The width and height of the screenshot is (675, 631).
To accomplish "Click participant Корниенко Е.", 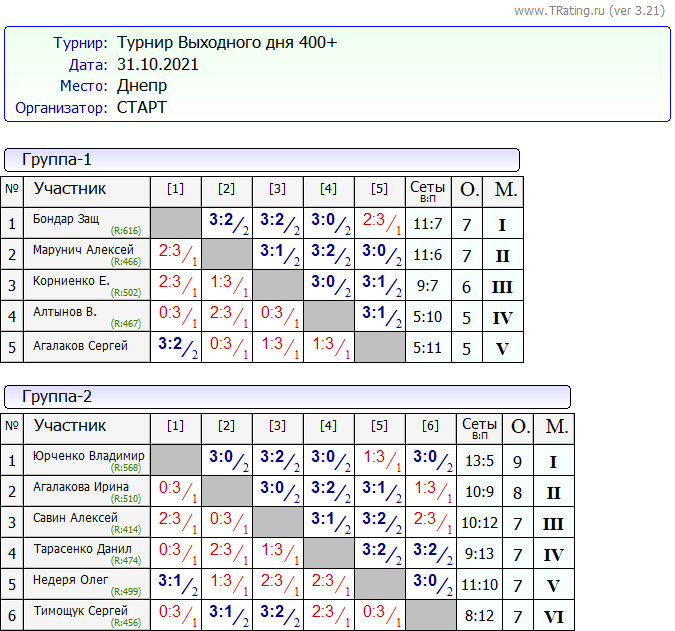I will 71,281.
